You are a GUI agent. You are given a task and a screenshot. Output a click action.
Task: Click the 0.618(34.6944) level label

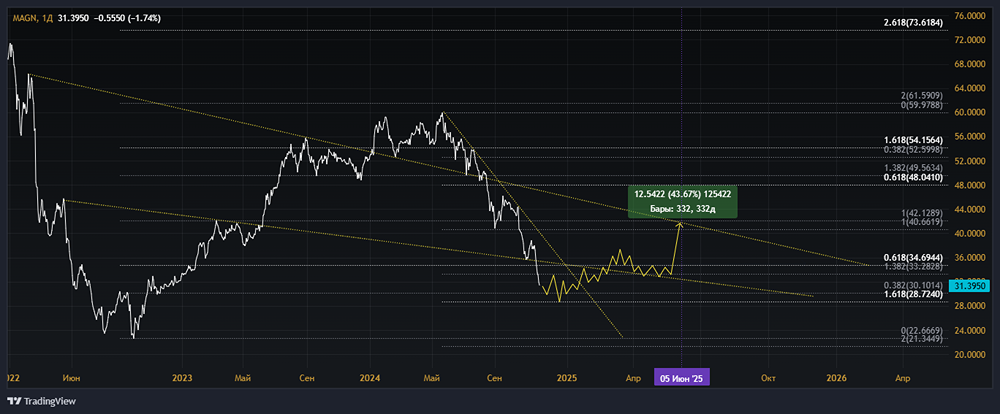coord(915,257)
